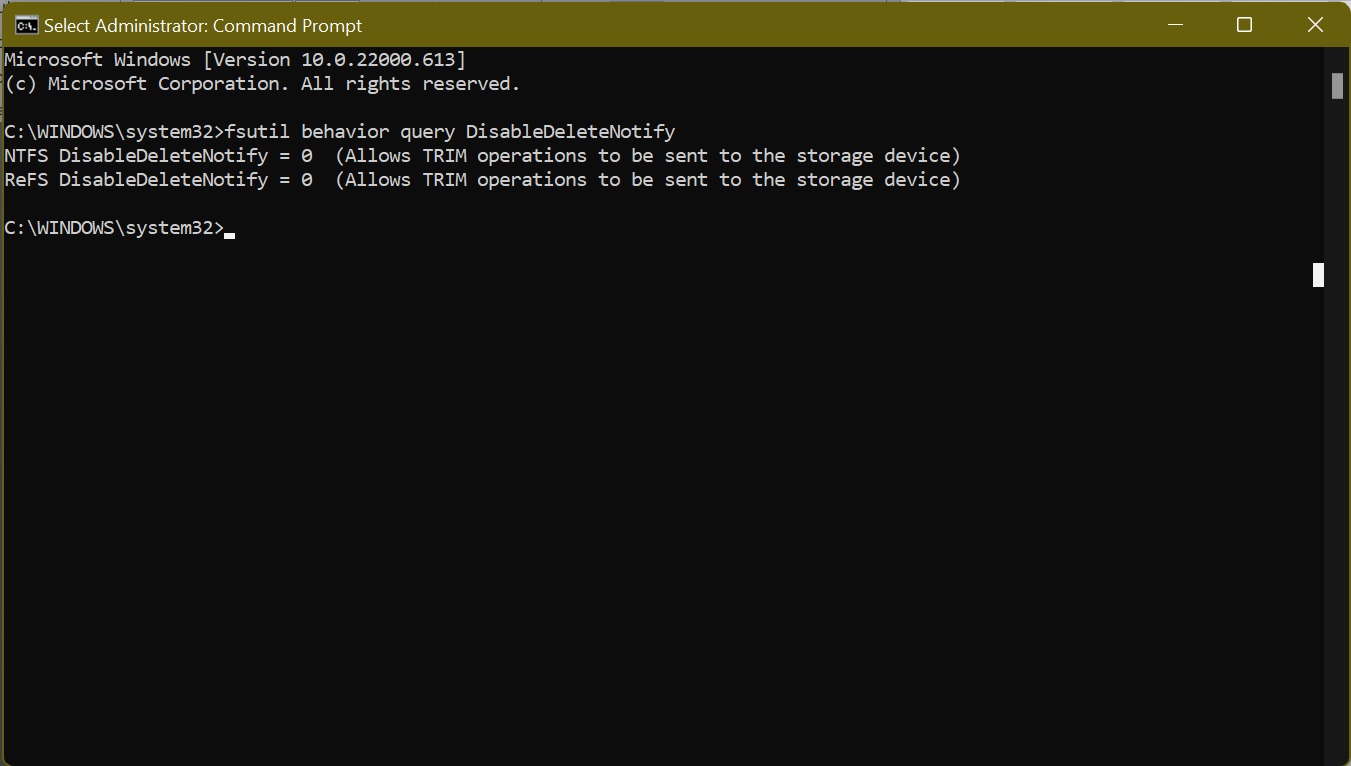Click the blinking cursor at the last prompt
This screenshot has height=766, width=1351.
coord(230,234)
